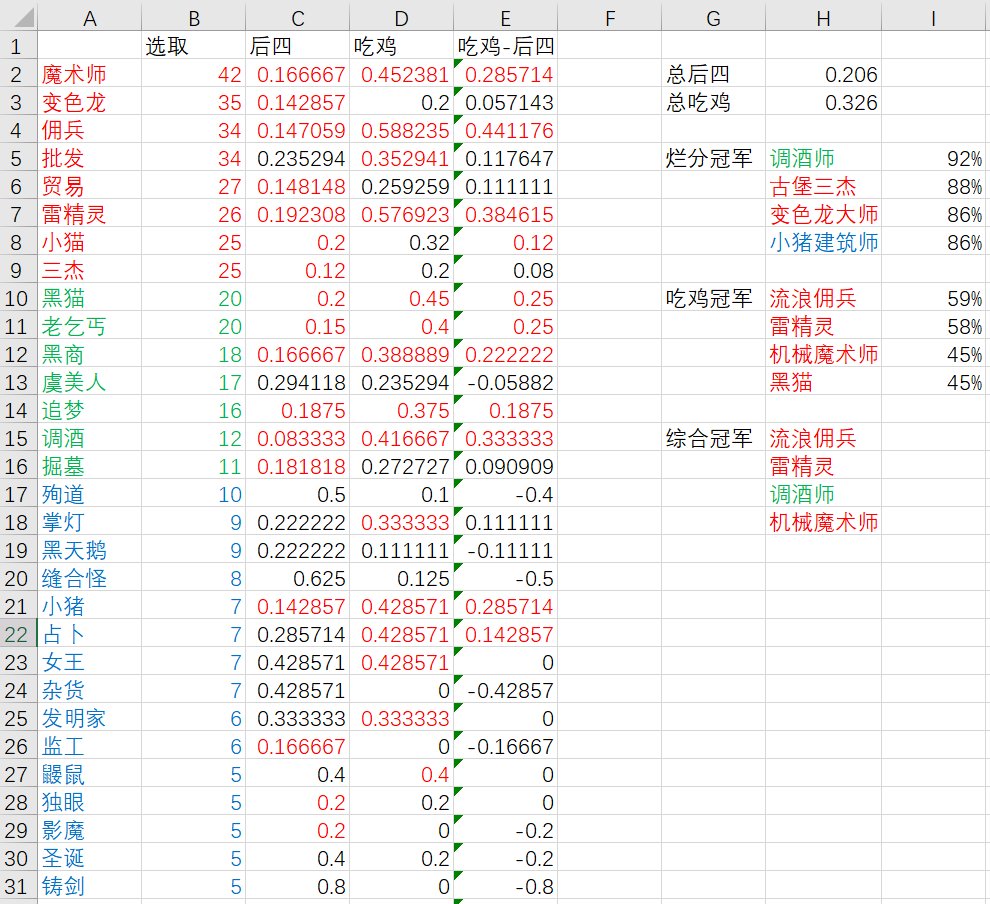Screen dimensions: 990x904
Task: Click the 59% cell
Action: (x=933, y=298)
